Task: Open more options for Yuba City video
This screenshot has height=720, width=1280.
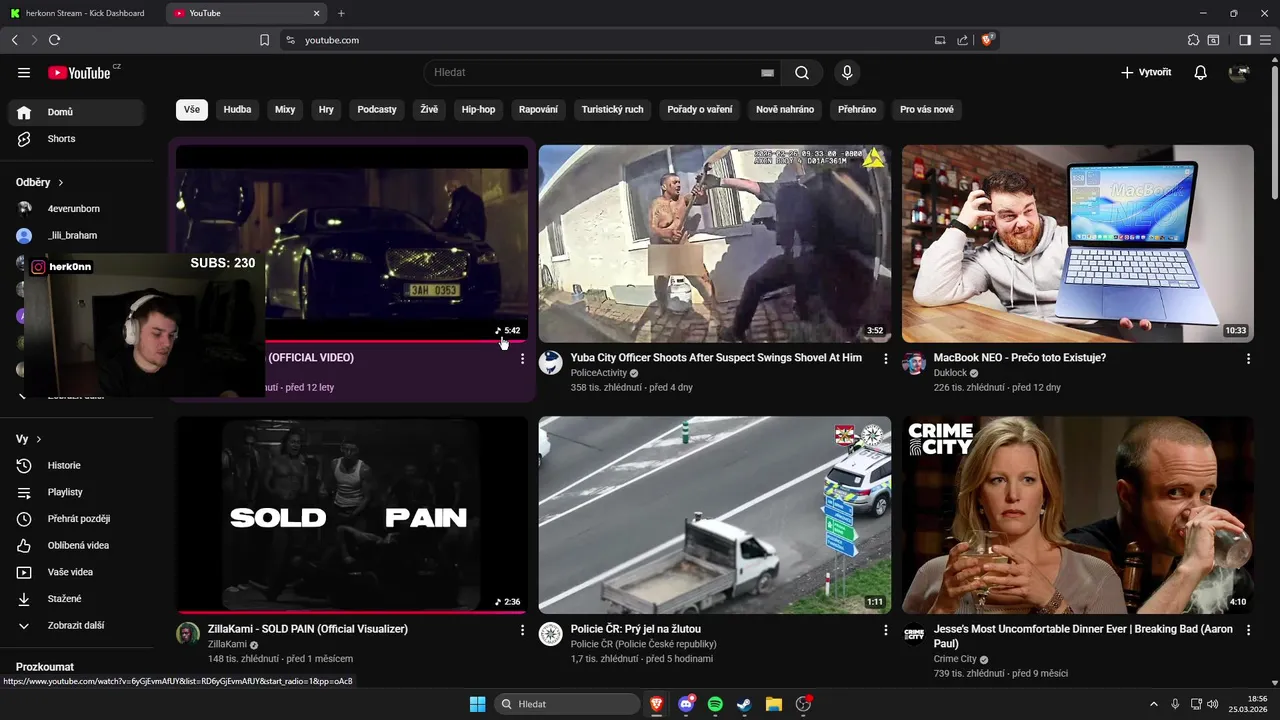Action: point(885,358)
